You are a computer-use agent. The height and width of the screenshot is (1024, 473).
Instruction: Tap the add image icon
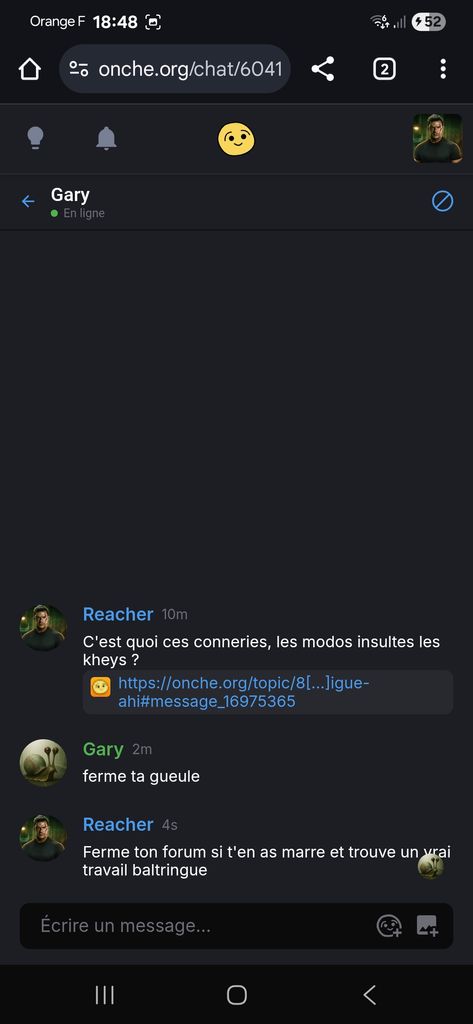click(427, 925)
